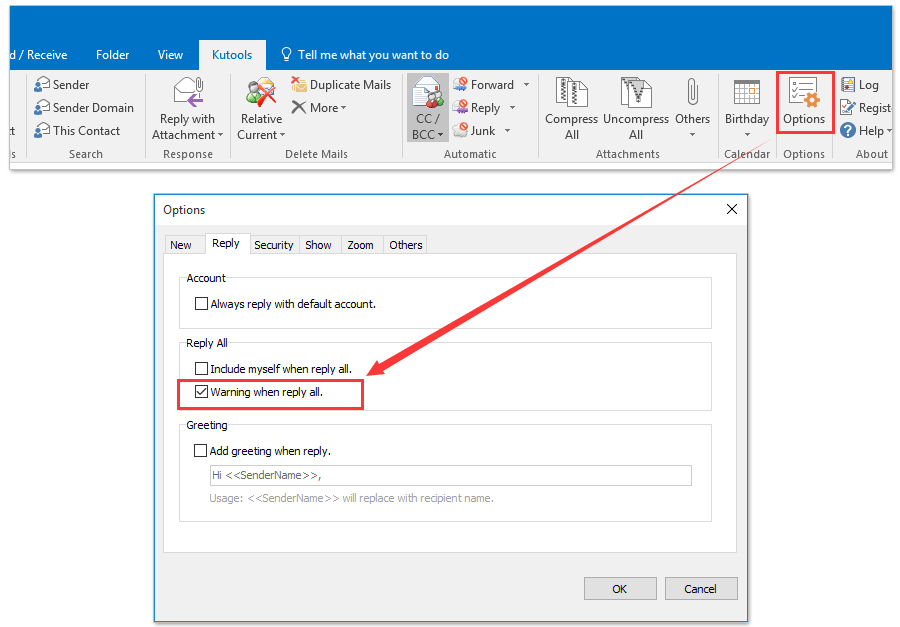
Task: Open the View ribbon tab
Action: tap(170, 55)
